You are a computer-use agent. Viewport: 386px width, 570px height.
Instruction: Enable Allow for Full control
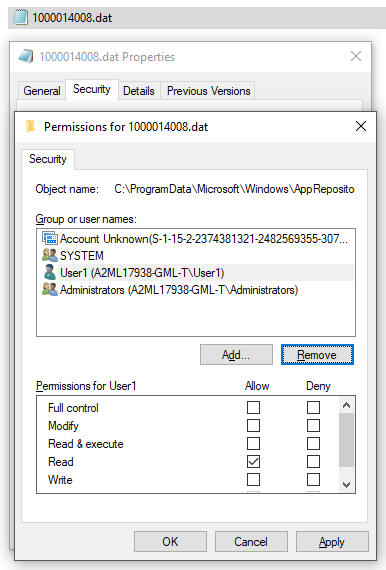click(x=253, y=408)
